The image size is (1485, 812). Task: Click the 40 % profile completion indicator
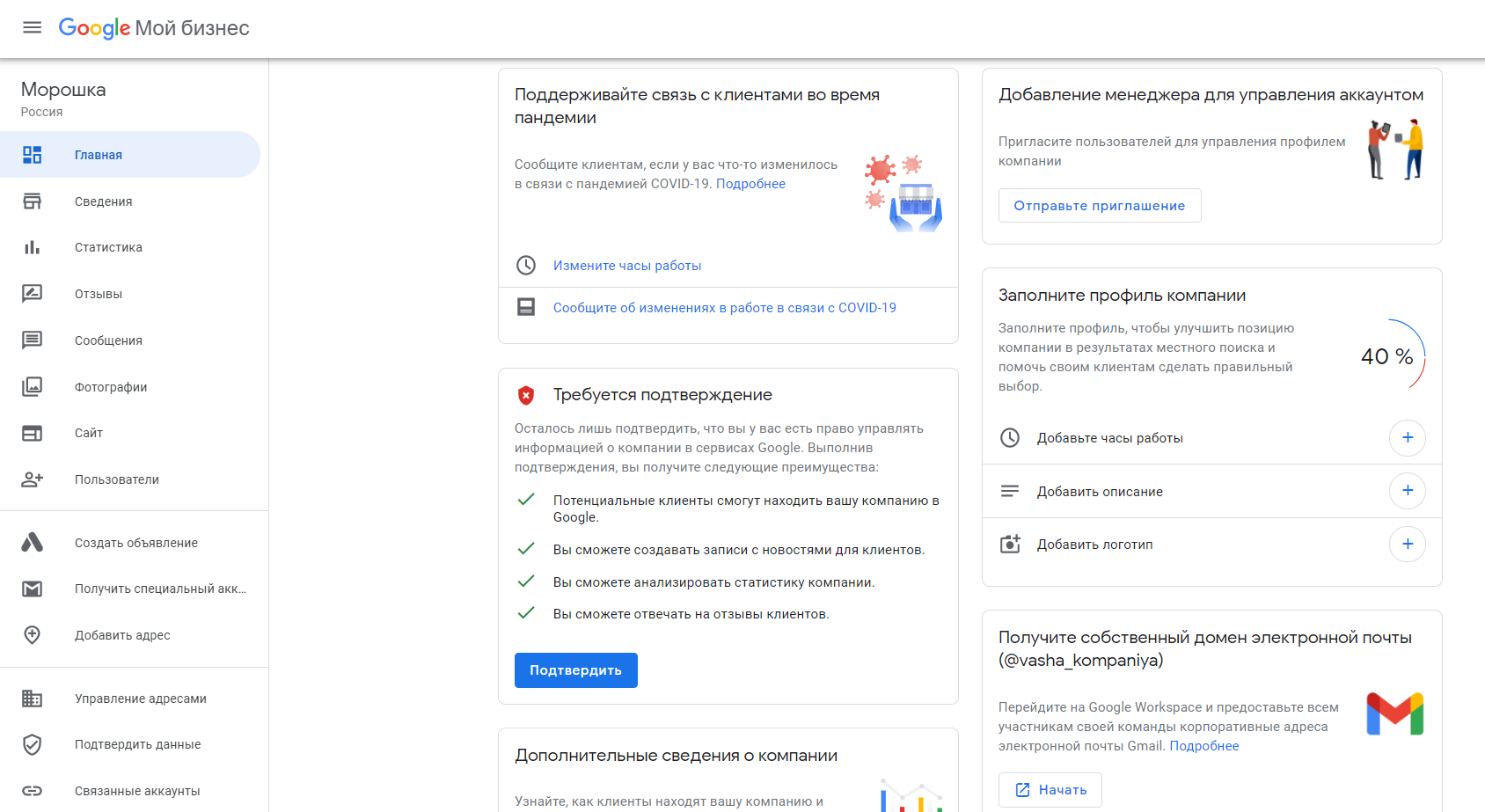point(1390,355)
